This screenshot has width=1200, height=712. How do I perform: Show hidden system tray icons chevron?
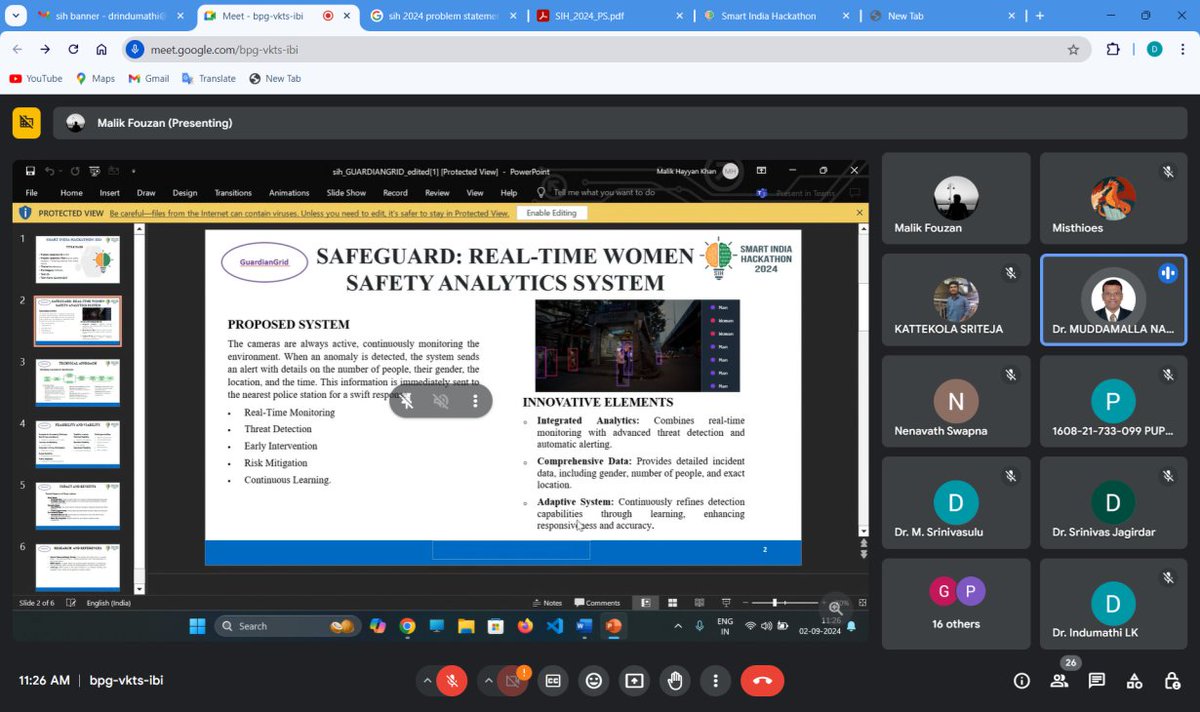678,626
